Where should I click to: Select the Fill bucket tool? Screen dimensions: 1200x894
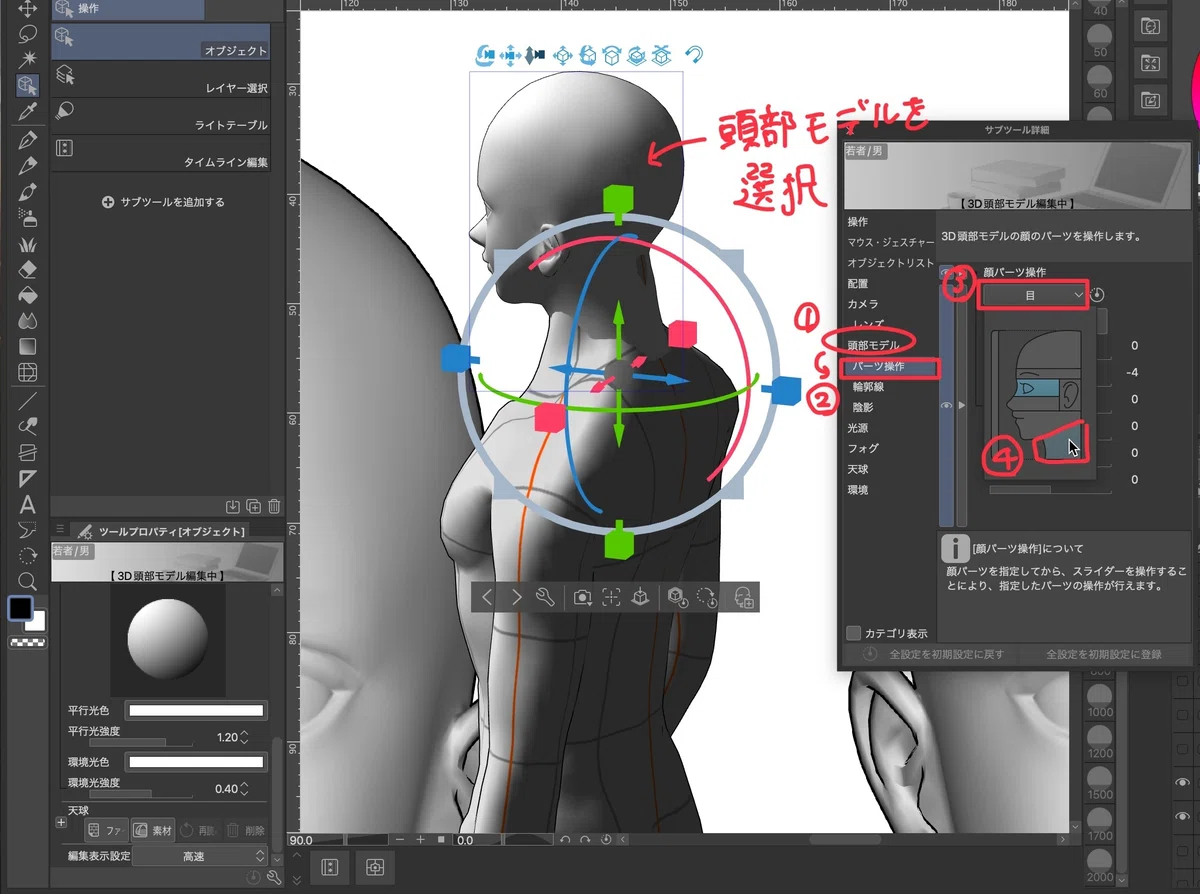coord(28,295)
